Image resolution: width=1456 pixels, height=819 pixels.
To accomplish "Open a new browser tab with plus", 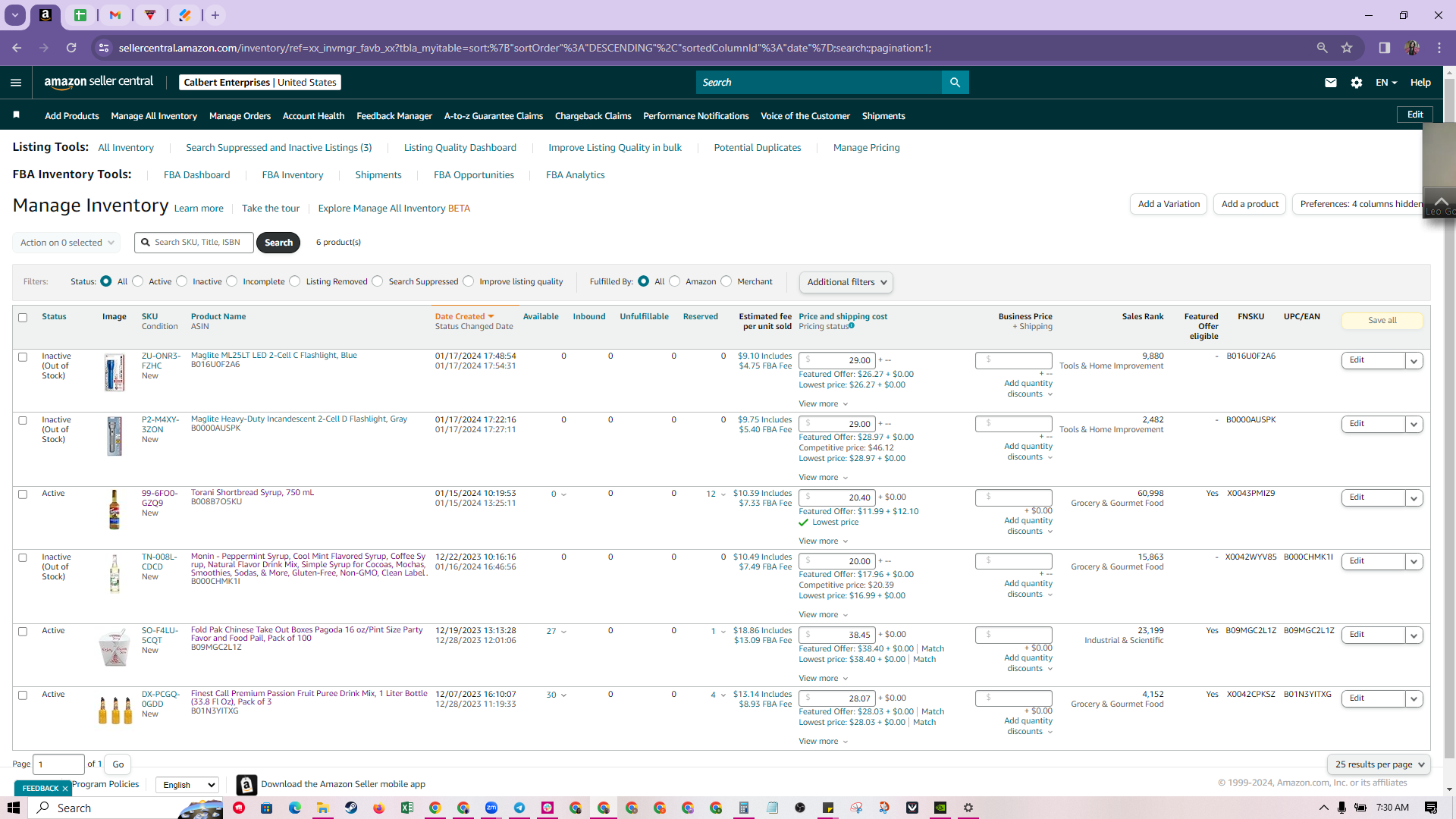I will tap(215, 15).
